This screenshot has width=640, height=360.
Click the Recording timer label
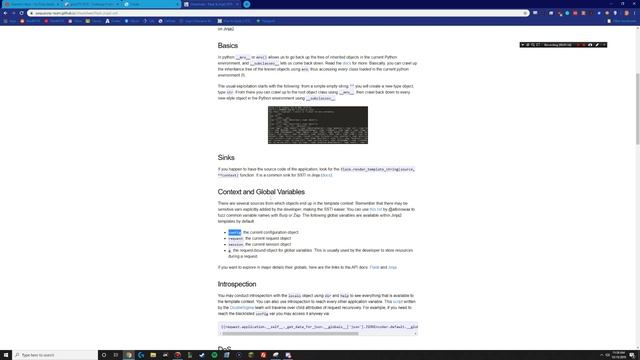pos(558,45)
